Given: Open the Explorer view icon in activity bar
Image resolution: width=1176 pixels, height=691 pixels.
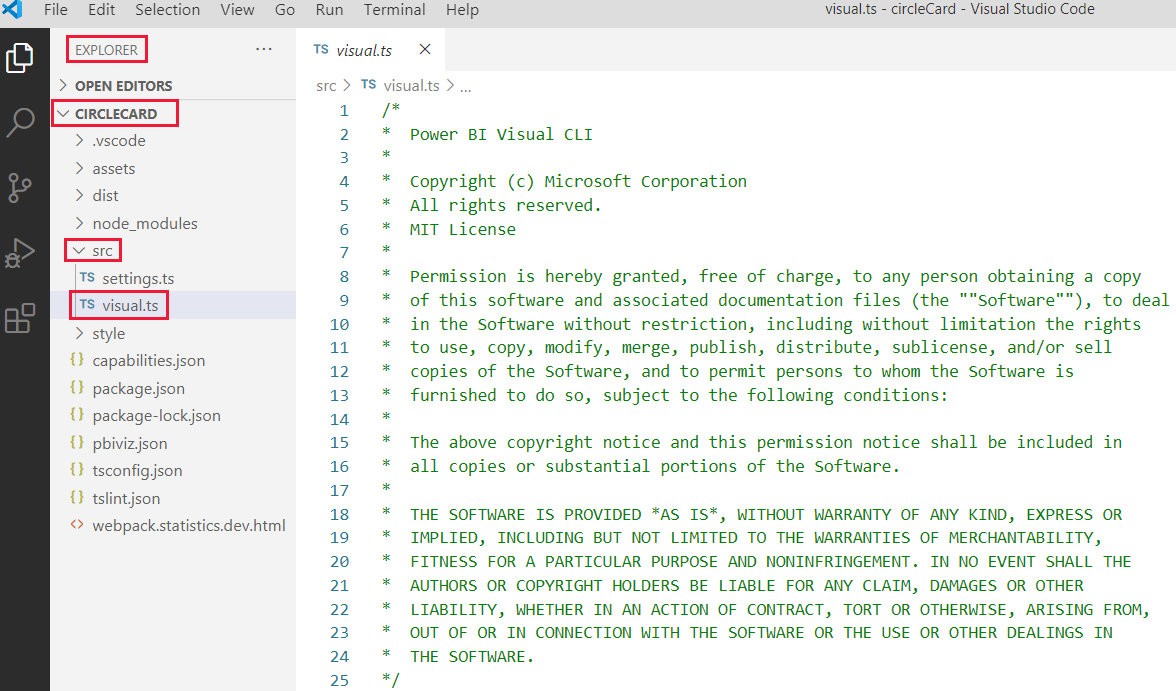Looking at the screenshot, I should (20, 57).
